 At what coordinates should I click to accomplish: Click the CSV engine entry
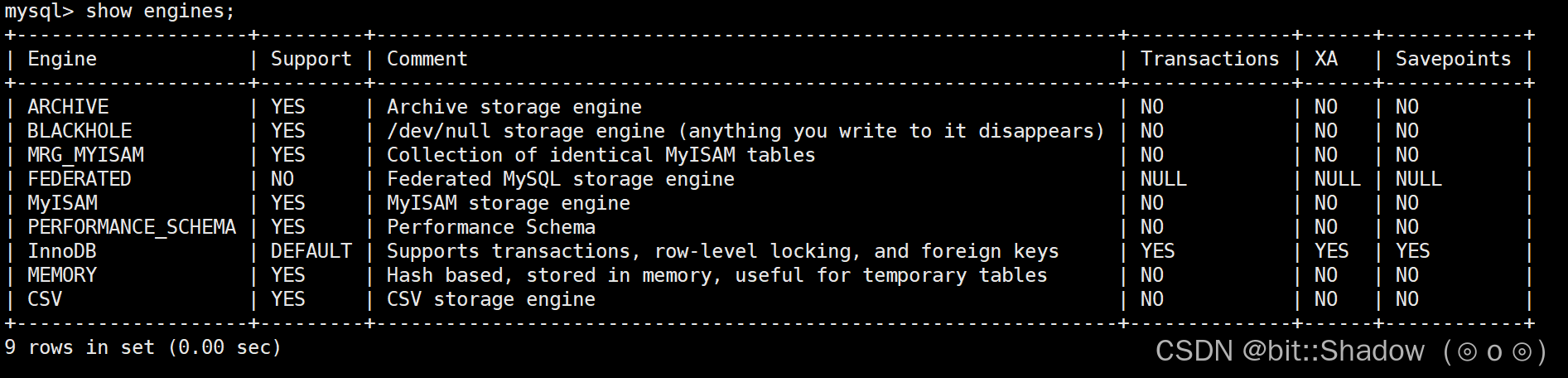pos(45,299)
